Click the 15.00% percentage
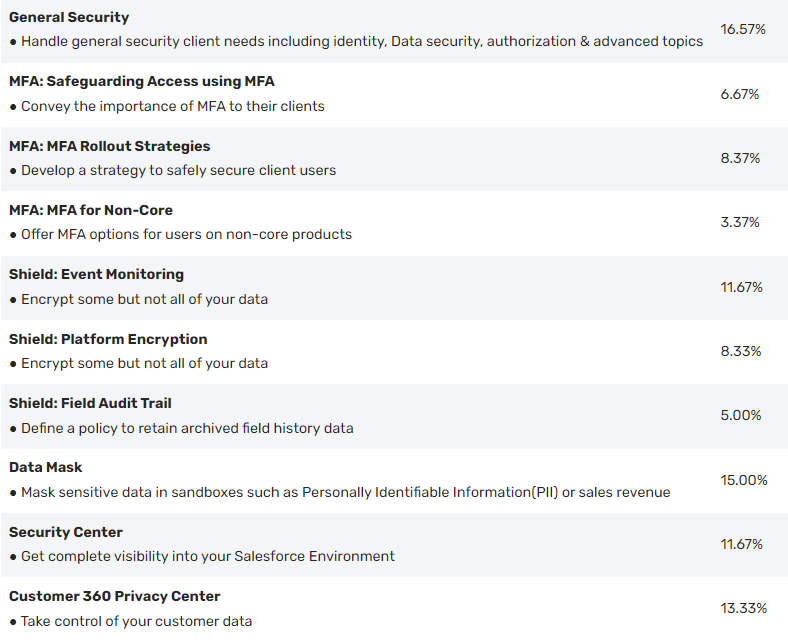The width and height of the screenshot is (788, 642). point(744,480)
